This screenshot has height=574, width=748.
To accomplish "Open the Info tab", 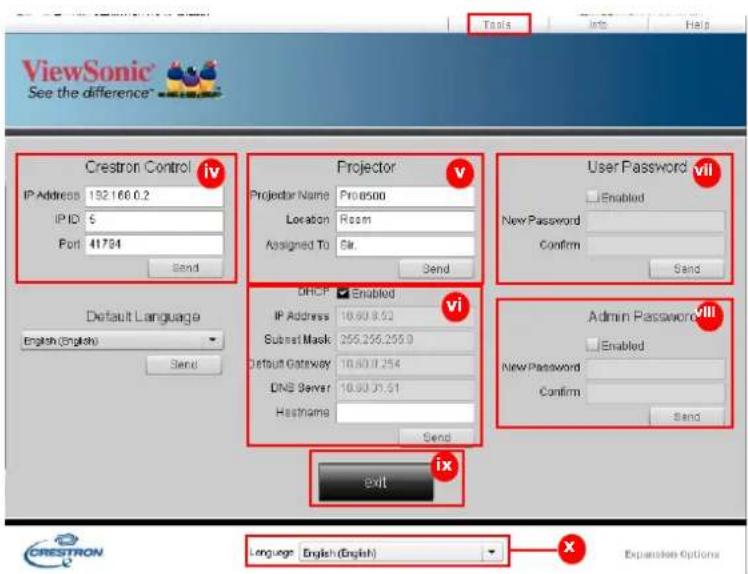I will point(598,24).
